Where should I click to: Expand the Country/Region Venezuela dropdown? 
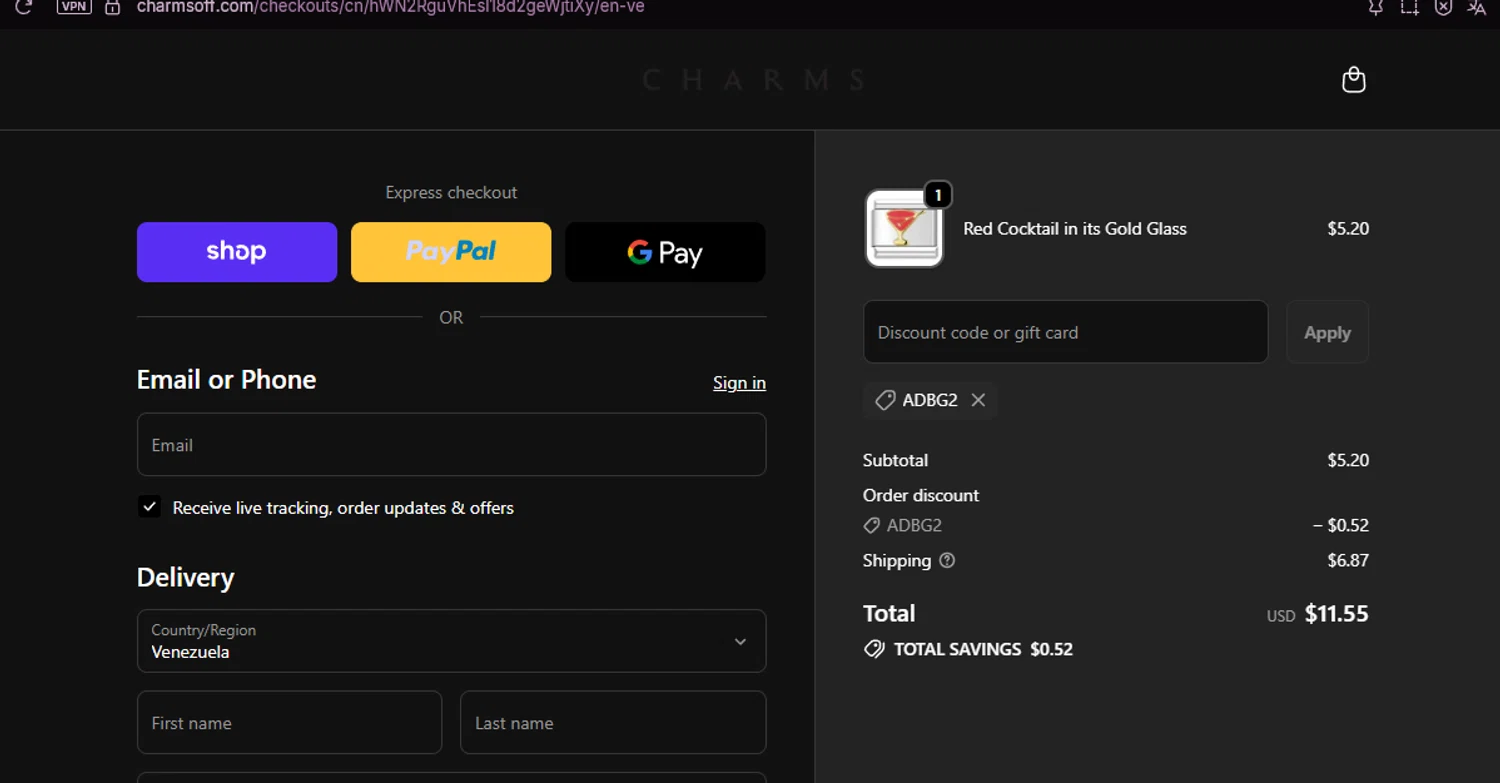coord(451,641)
